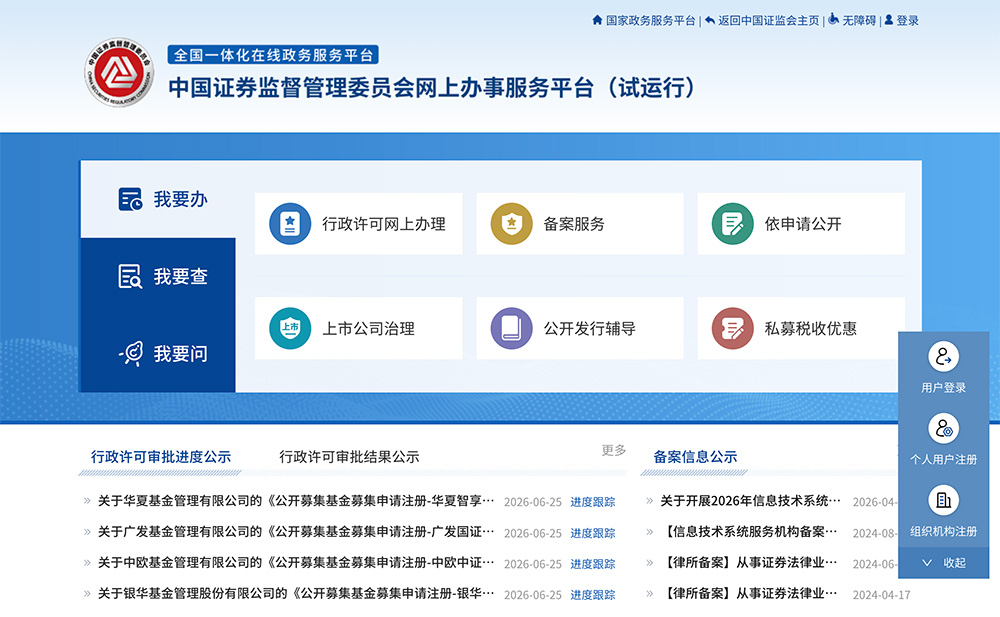1000x617 pixels.
Task: Open the 【信息技术系统服务机构备案 entry
Action: 750,532
